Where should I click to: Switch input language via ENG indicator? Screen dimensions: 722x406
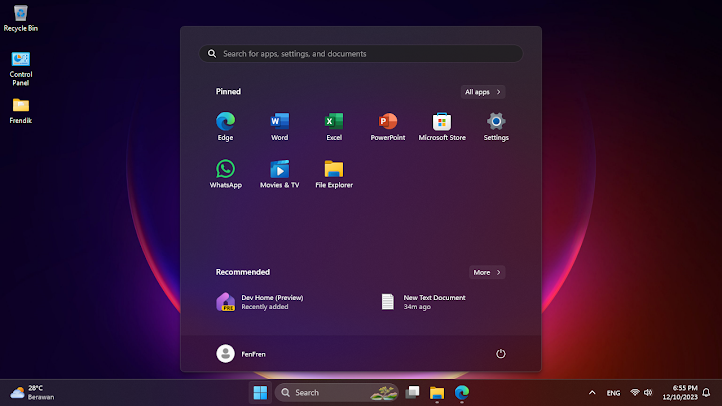coord(613,393)
